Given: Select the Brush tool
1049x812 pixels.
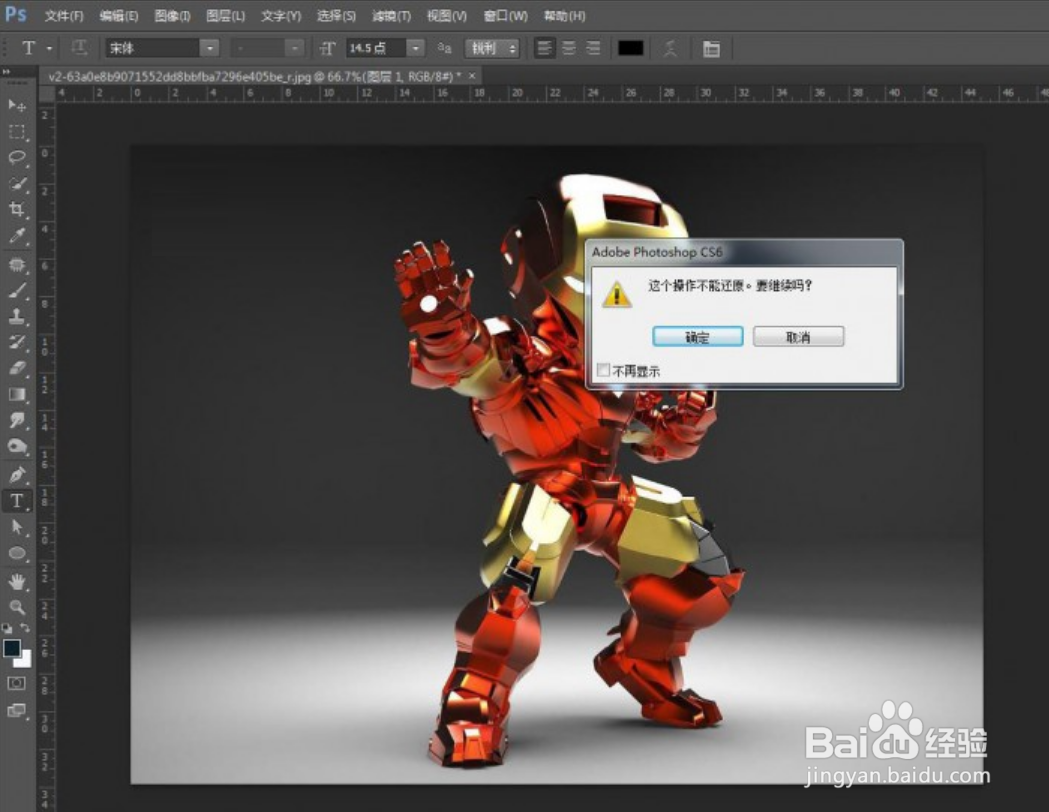Looking at the screenshot, I should (17, 290).
